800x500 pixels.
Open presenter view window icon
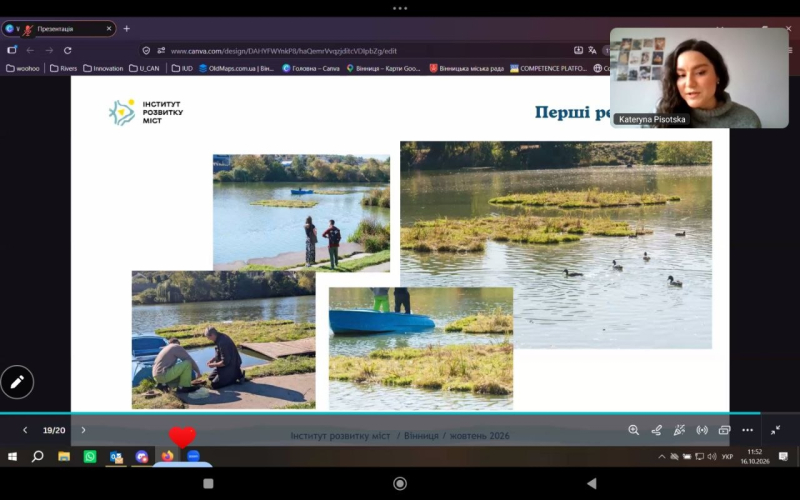(x=724, y=430)
